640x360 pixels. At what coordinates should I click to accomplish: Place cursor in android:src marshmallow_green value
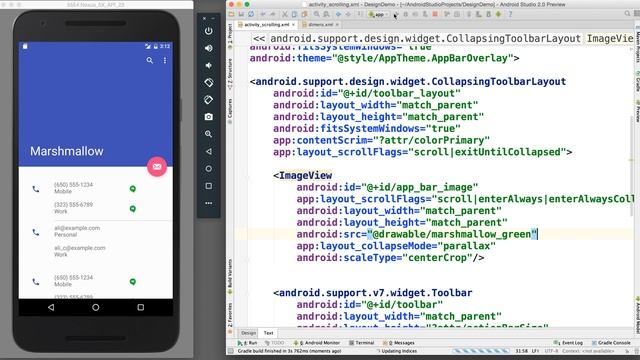tap(452, 234)
